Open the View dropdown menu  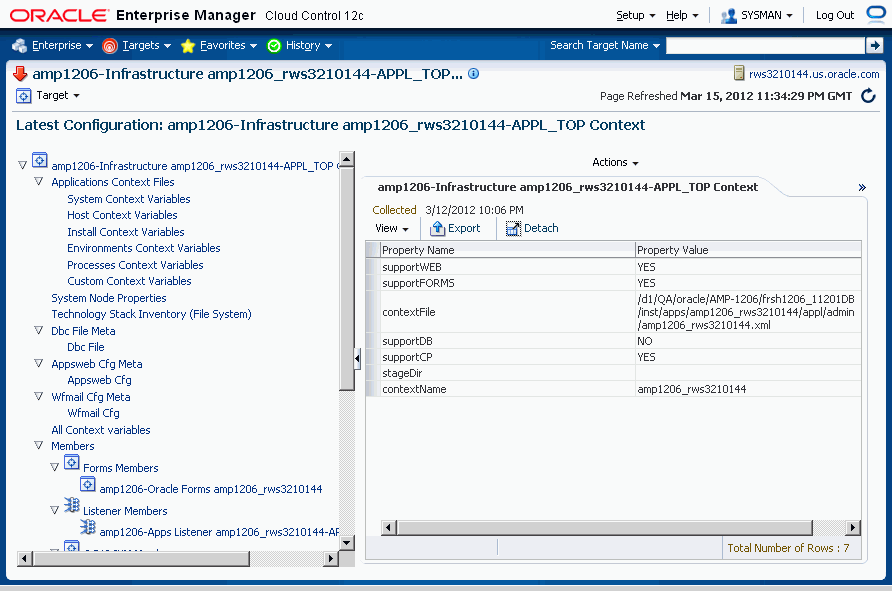(391, 228)
